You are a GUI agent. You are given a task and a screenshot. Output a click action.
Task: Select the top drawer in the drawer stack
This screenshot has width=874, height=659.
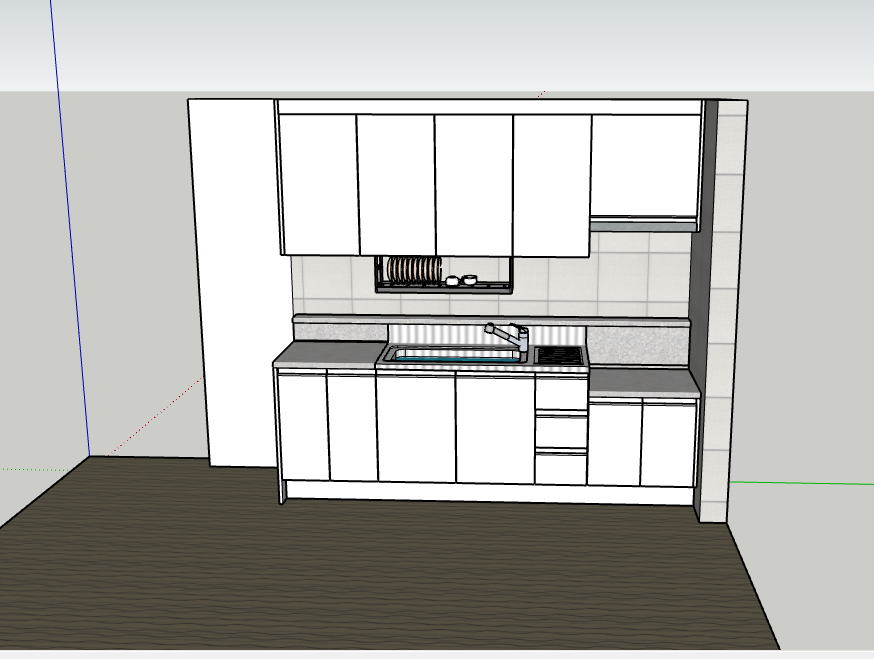pyautogui.click(x=561, y=393)
